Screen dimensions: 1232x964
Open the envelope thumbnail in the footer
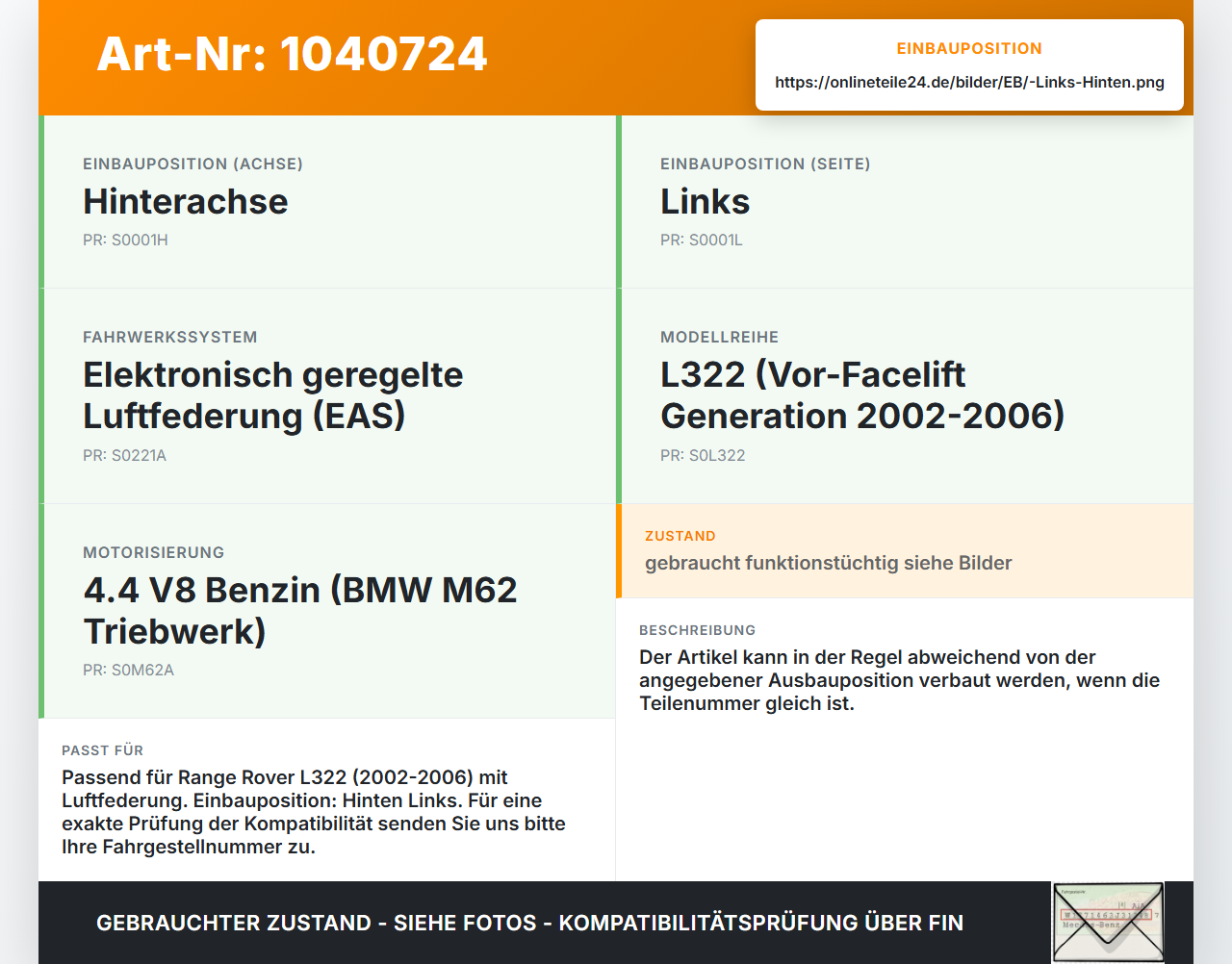(x=1108, y=923)
